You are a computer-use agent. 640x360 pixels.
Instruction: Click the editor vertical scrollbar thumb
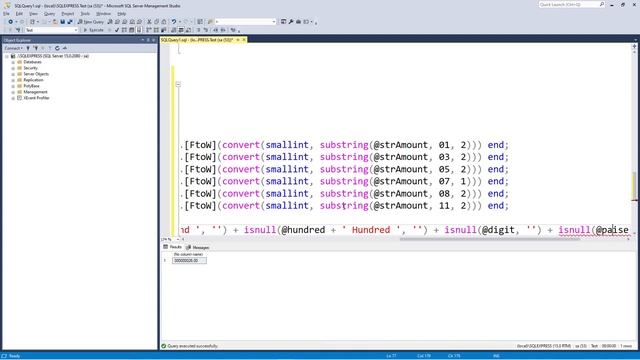634,186
